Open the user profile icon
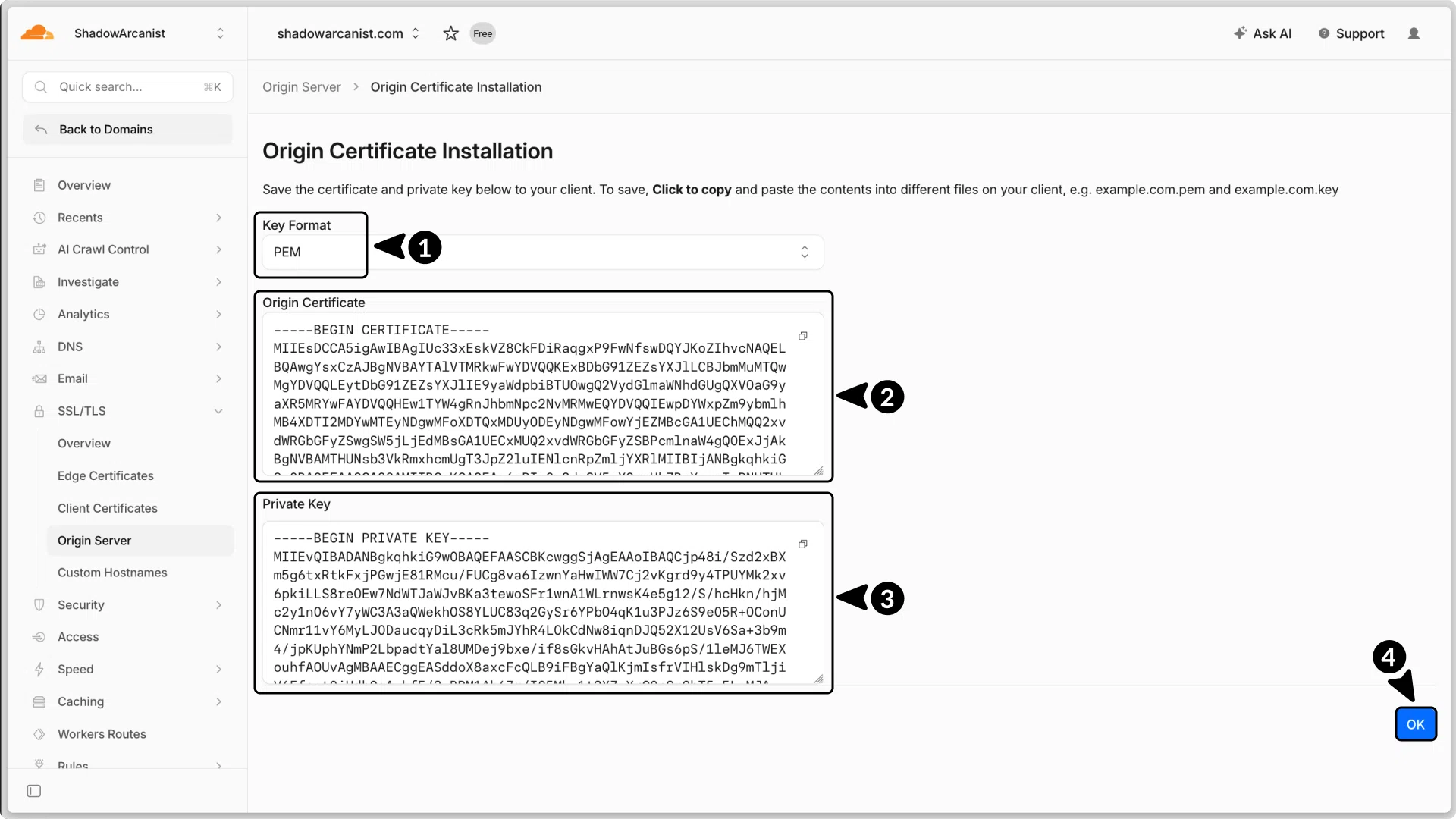The width and height of the screenshot is (1456, 819). (1414, 33)
